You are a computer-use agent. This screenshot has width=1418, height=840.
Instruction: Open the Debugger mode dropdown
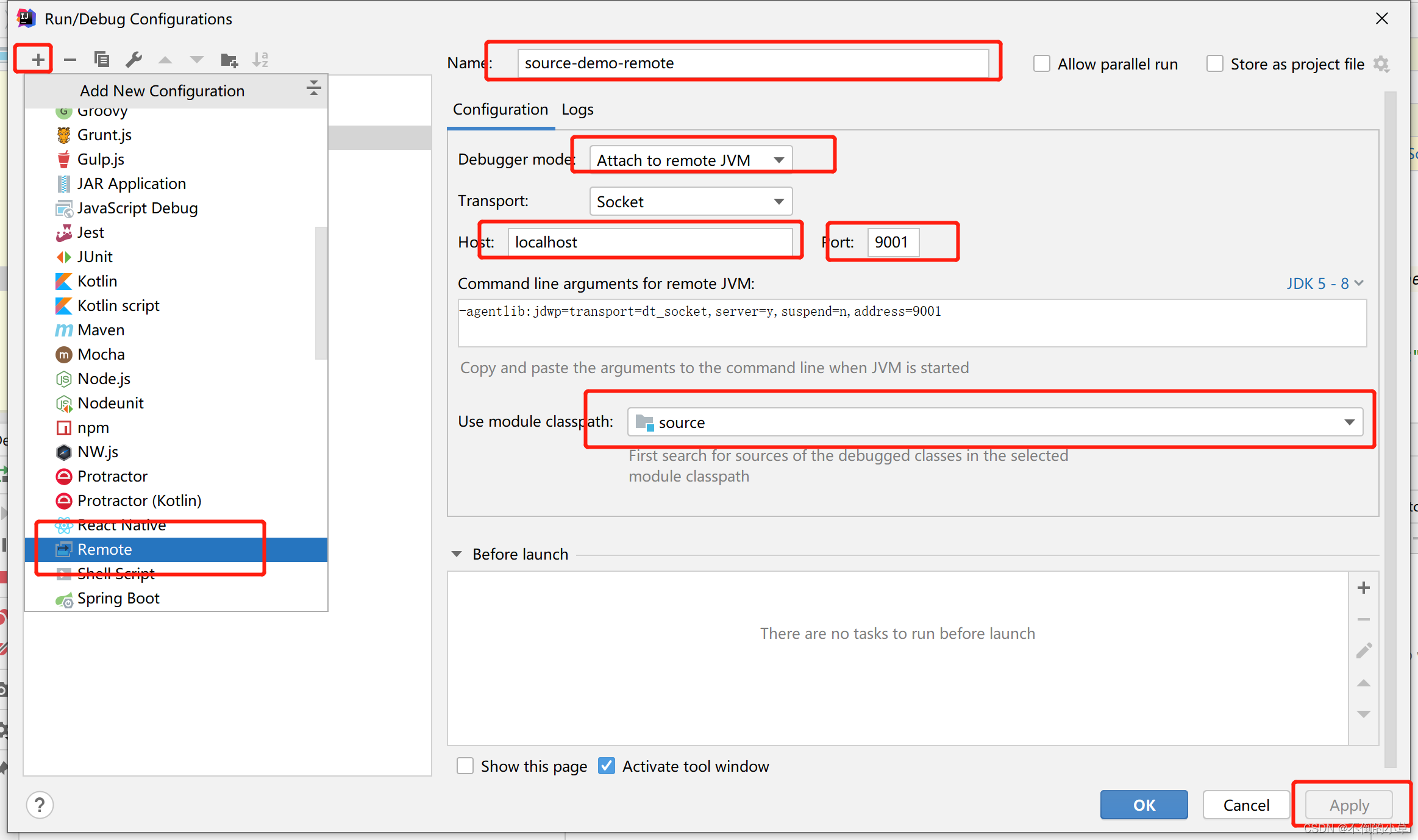(x=691, y=160)
